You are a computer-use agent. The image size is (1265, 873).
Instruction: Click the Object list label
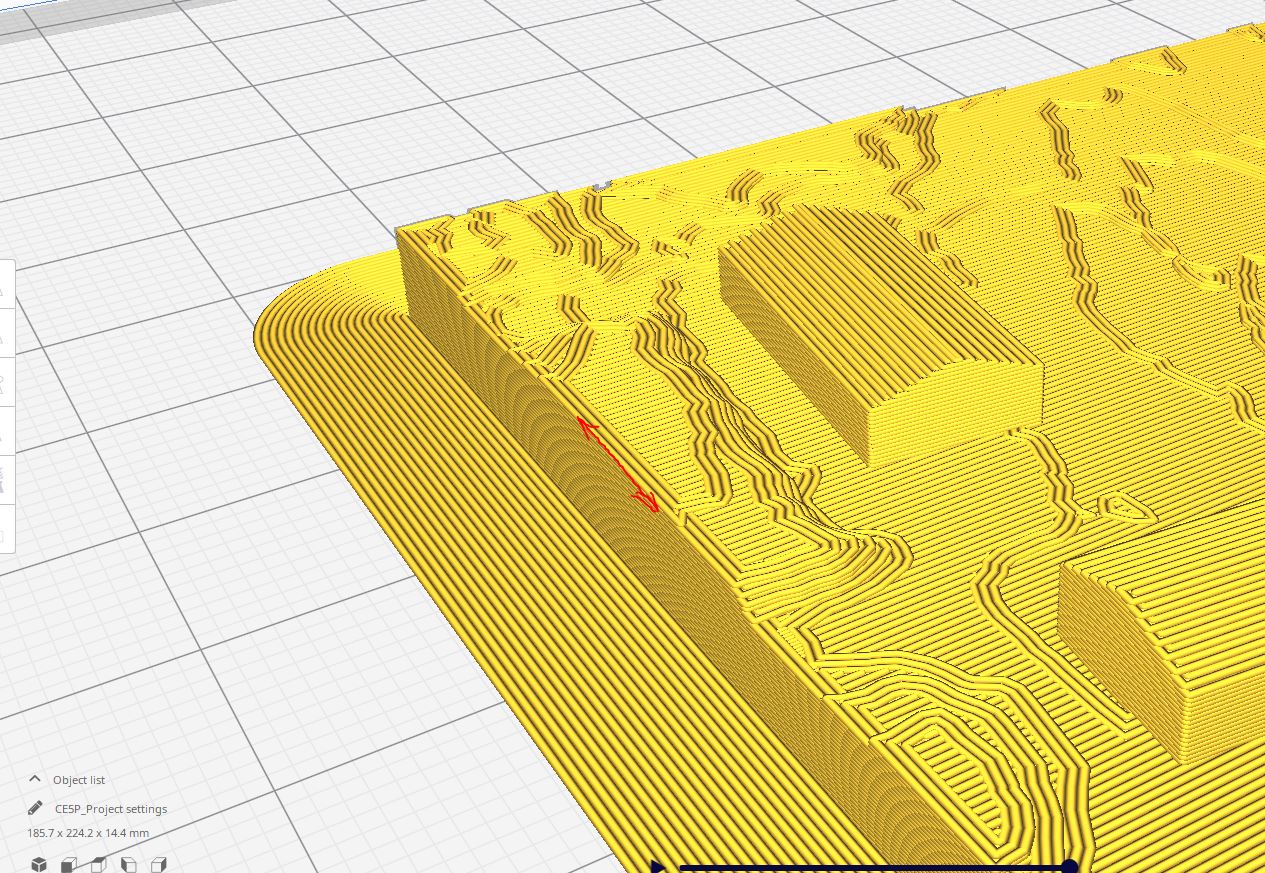coord(79,780)
